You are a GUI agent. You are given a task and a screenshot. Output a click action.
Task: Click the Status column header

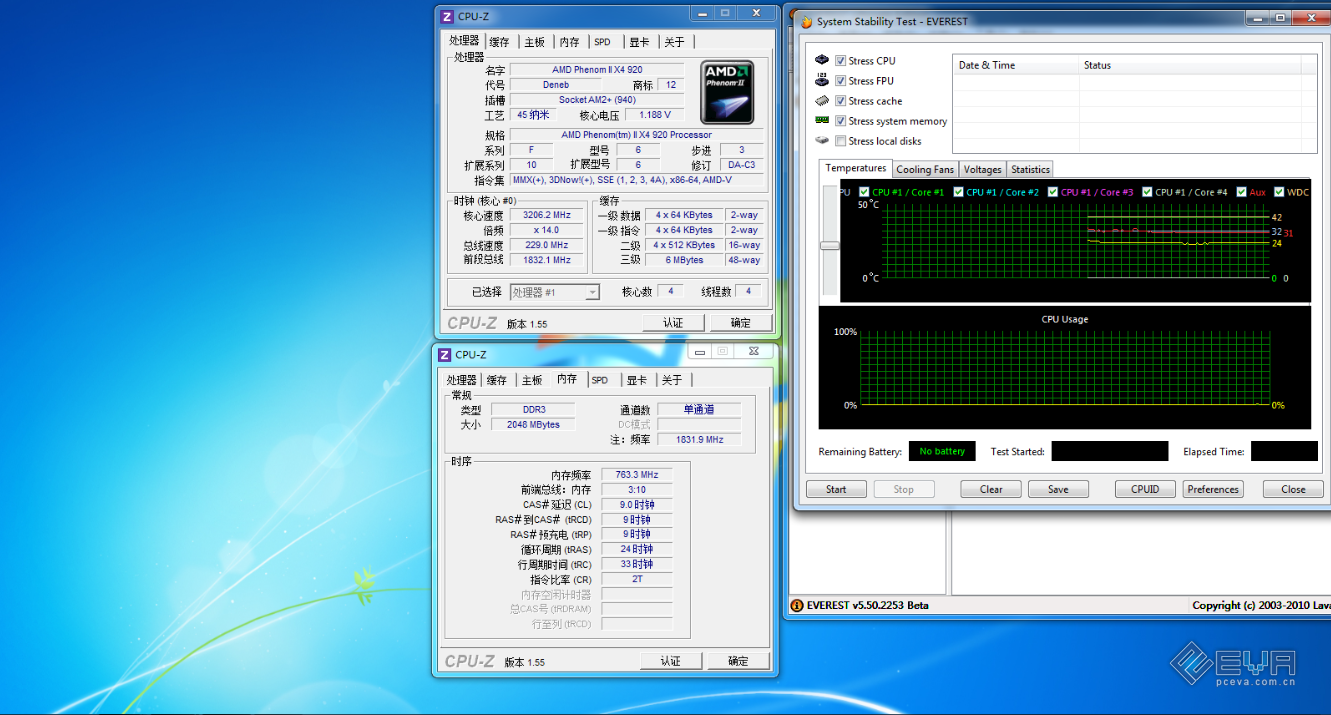pyautogui.click(x=1189, y=65)
